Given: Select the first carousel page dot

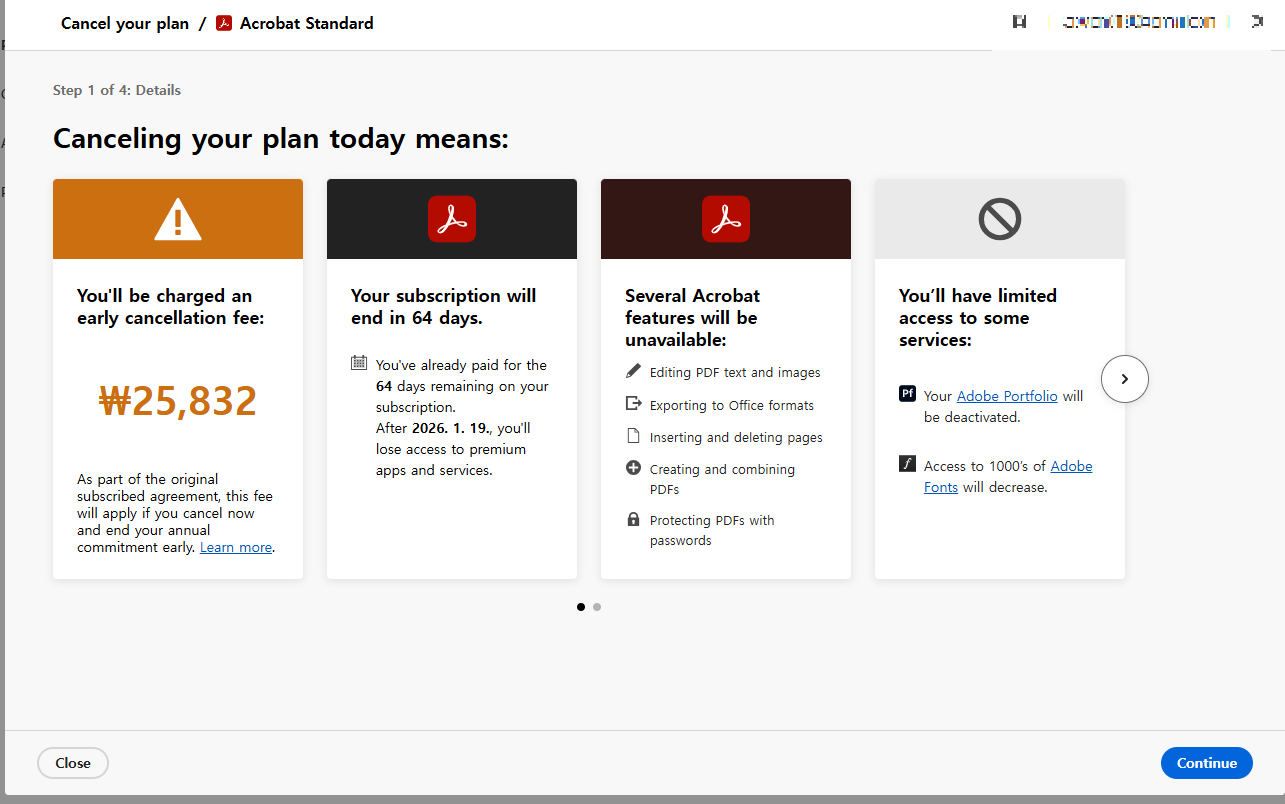Looking at the screenshot, I should pos(581,607).
